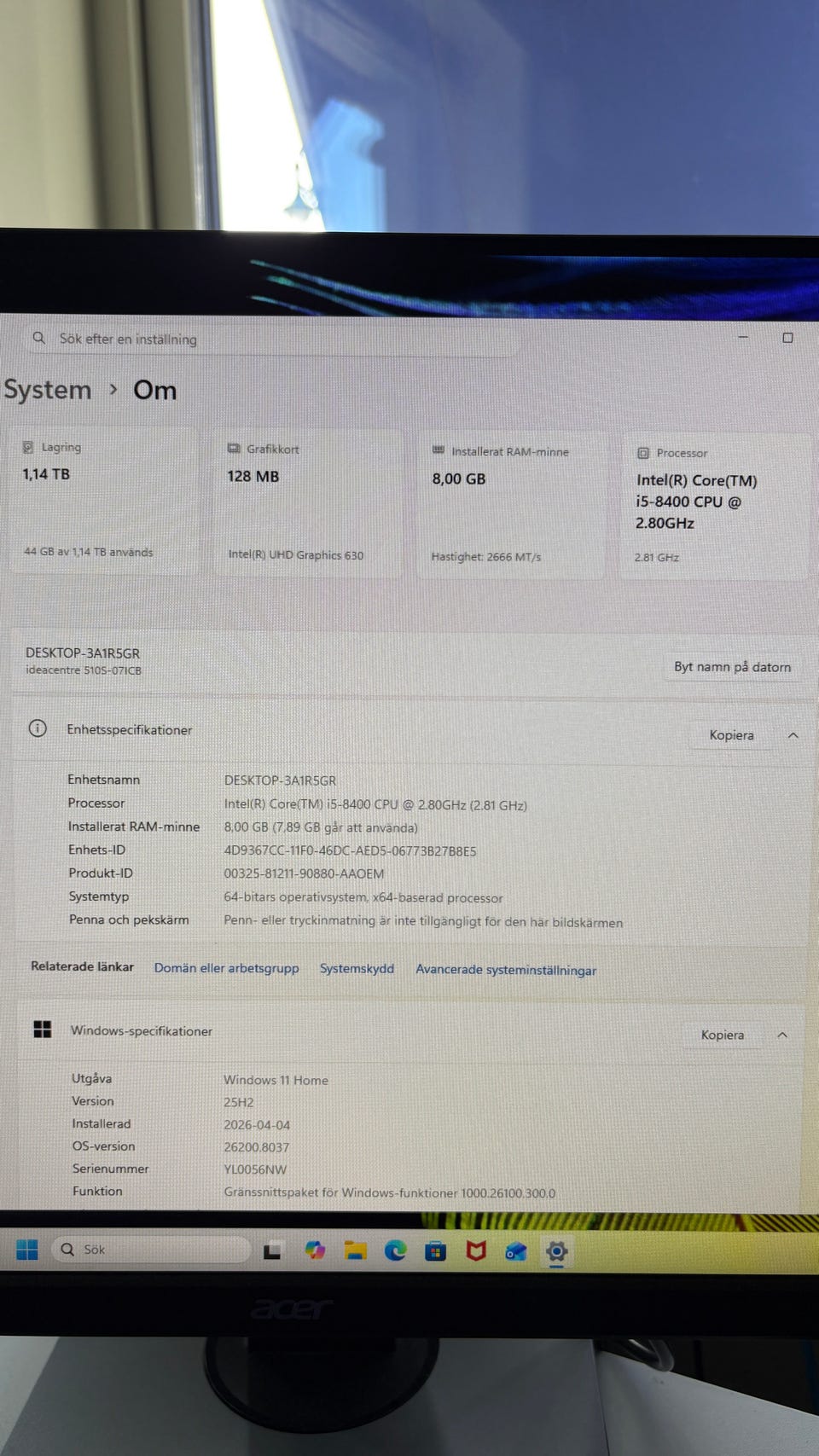Click the Settings gear in the taskbar
819x1456 pixels.
point(556,1251)
